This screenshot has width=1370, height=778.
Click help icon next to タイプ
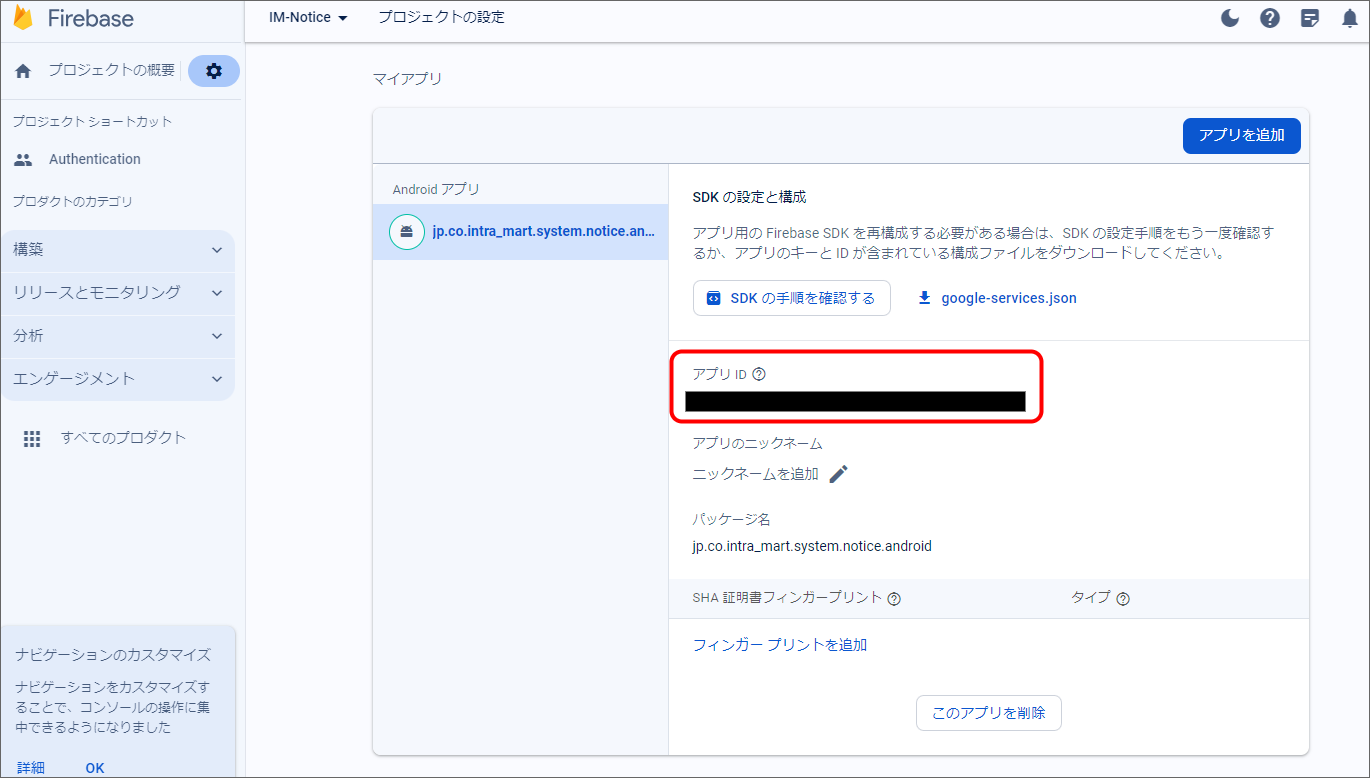pyautogui.click(x=1123, y=598)
